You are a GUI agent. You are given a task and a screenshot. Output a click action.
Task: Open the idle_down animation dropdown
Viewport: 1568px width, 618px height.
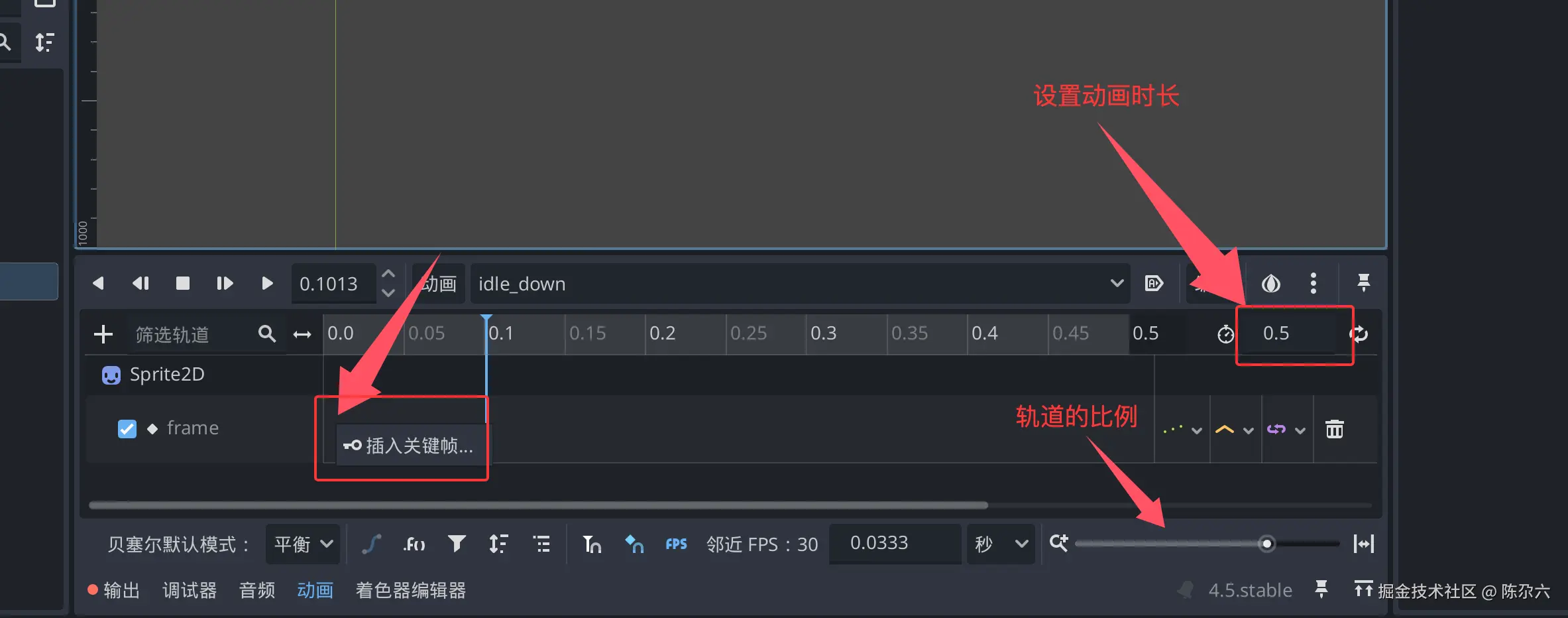point(1117,283)
